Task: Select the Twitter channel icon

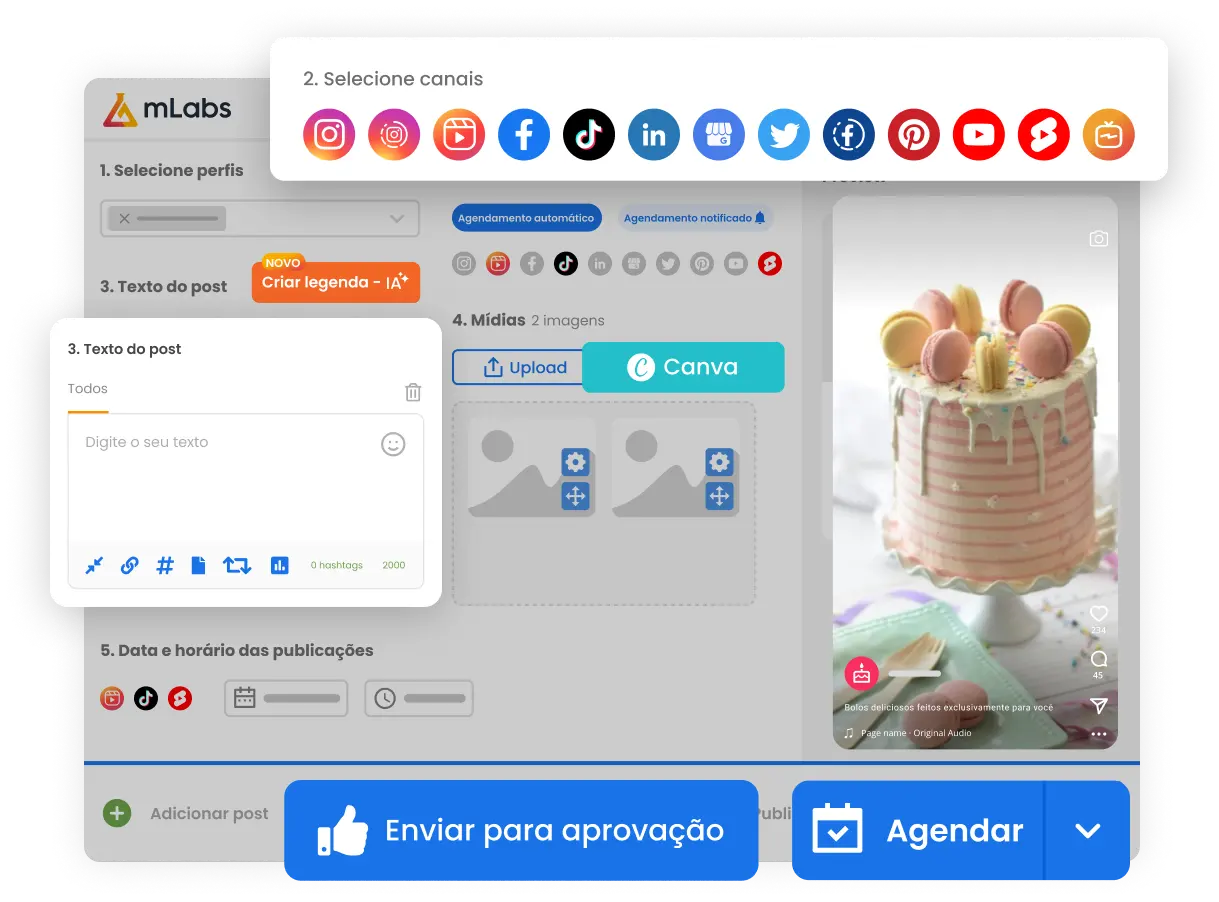Action: click(x=783, y=134)
